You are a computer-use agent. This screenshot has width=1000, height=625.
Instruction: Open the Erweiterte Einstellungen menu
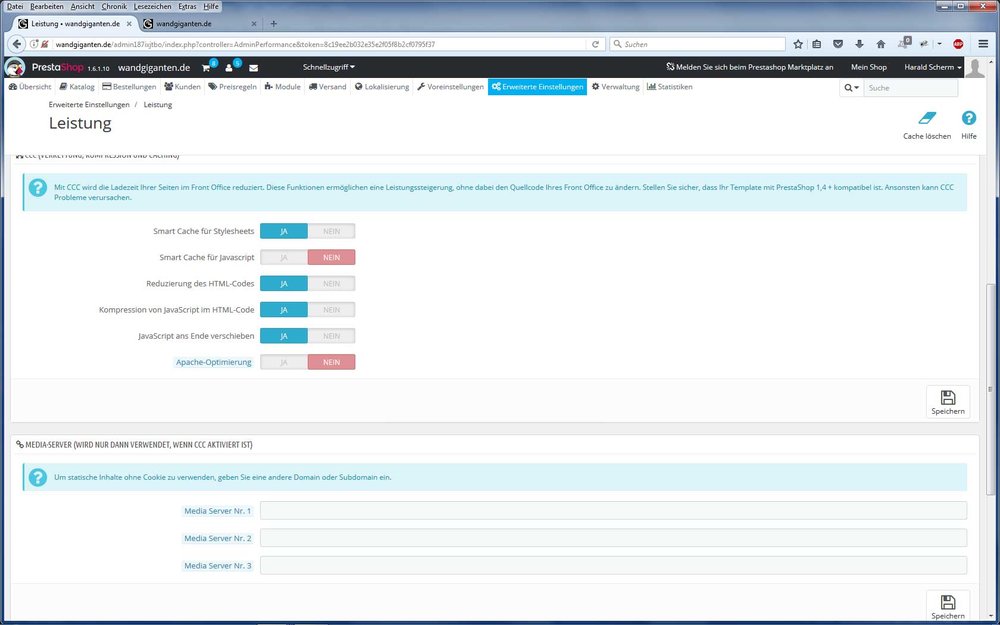pos(537,87)
